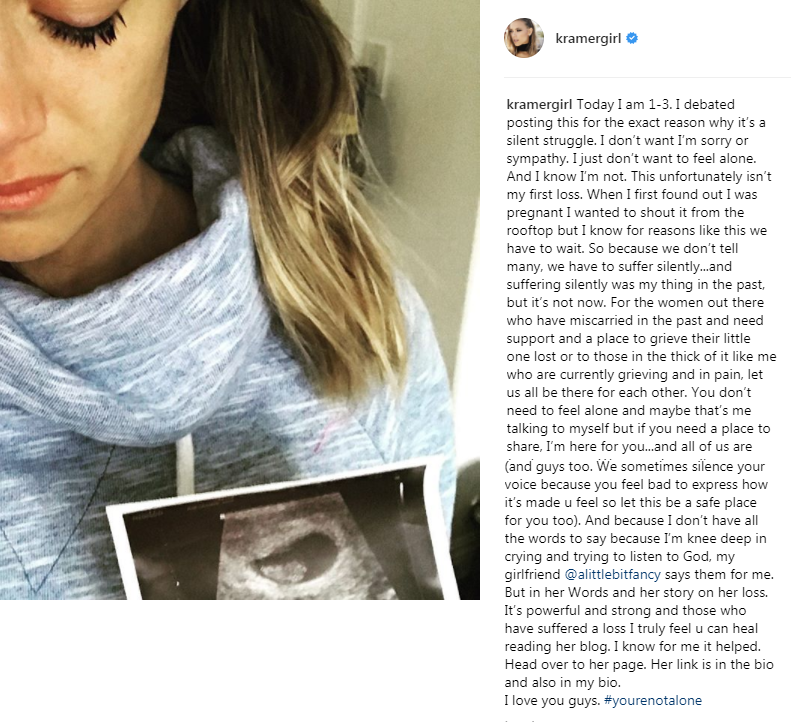Screen dimensions: 810x722
Task: Click the dark embryo sac on ultrasound
Action: pos(295,558)
